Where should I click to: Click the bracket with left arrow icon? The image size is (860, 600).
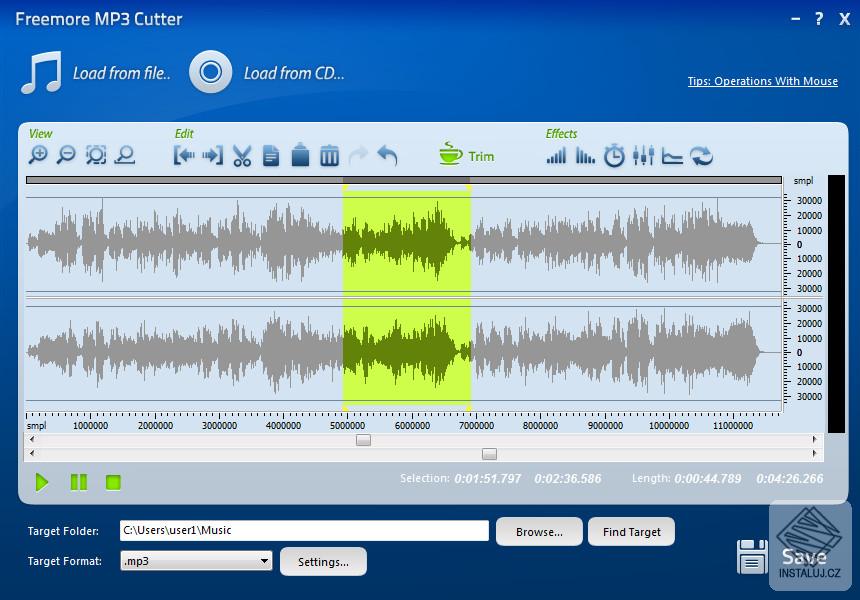point(184,156)
